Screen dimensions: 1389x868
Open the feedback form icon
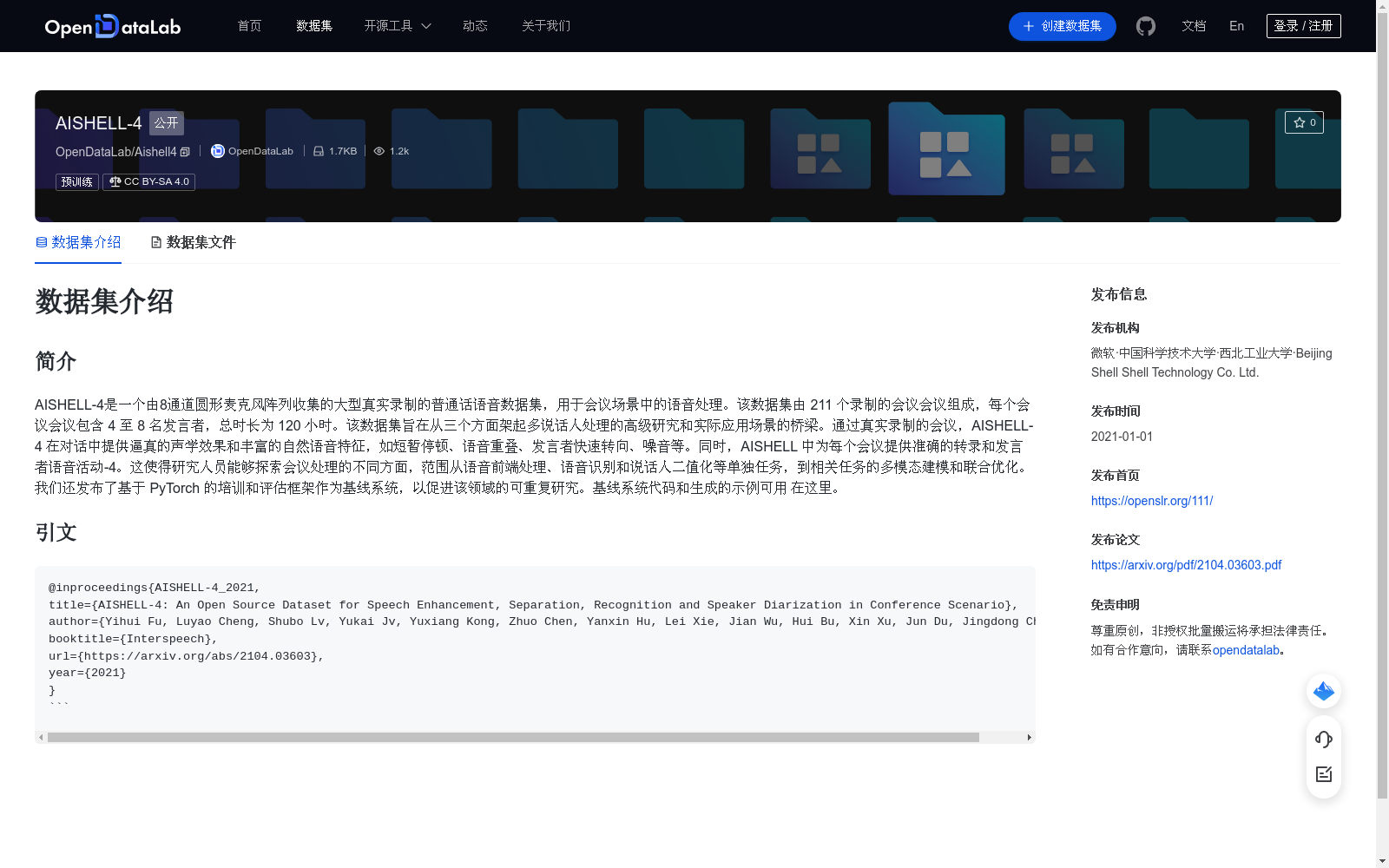coord(1324,774)
